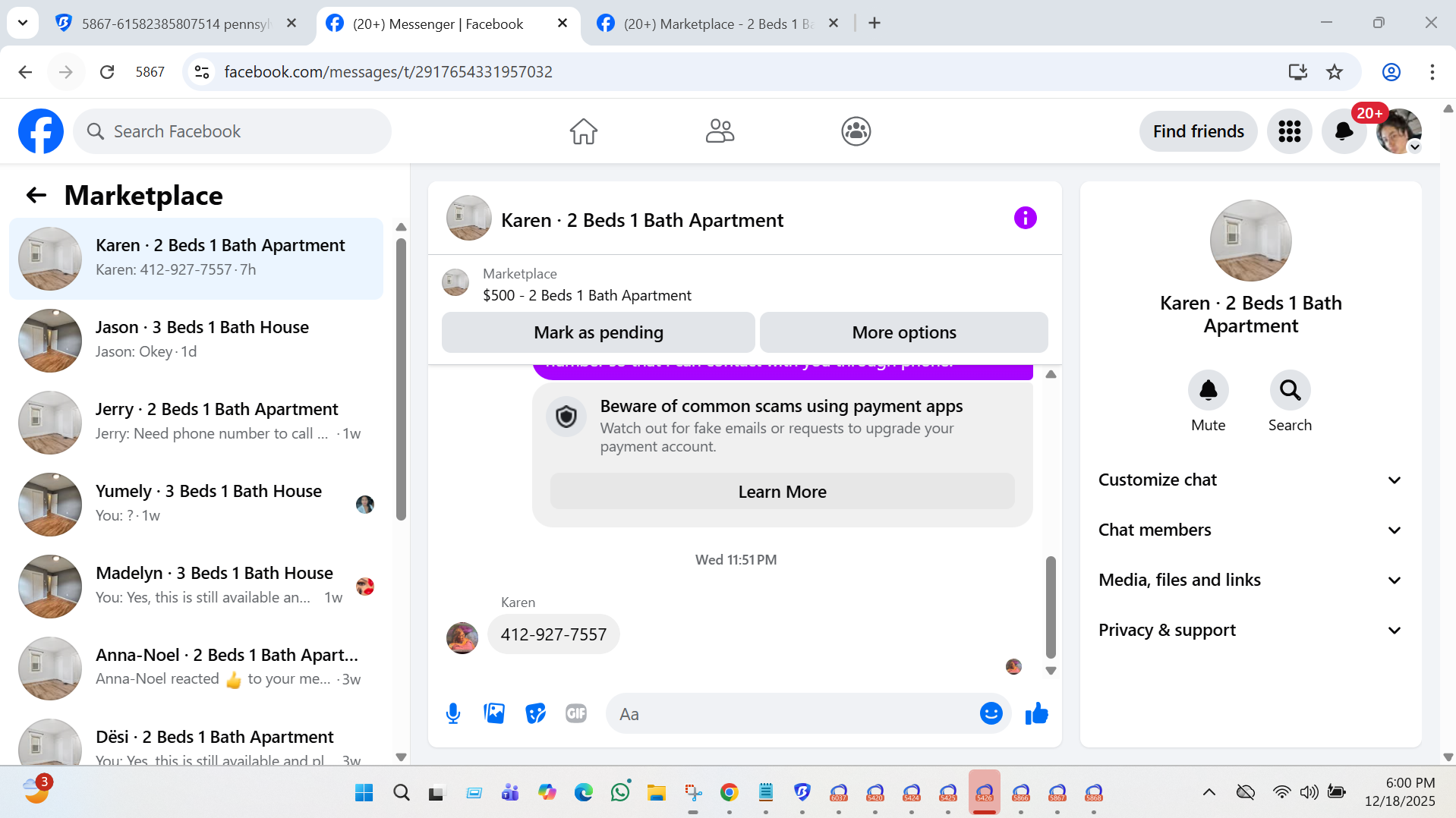The width and height of the screenshot is (1456, 818).
Task: Open the notifications bell icon
Action: click(x=1344, y=131)
